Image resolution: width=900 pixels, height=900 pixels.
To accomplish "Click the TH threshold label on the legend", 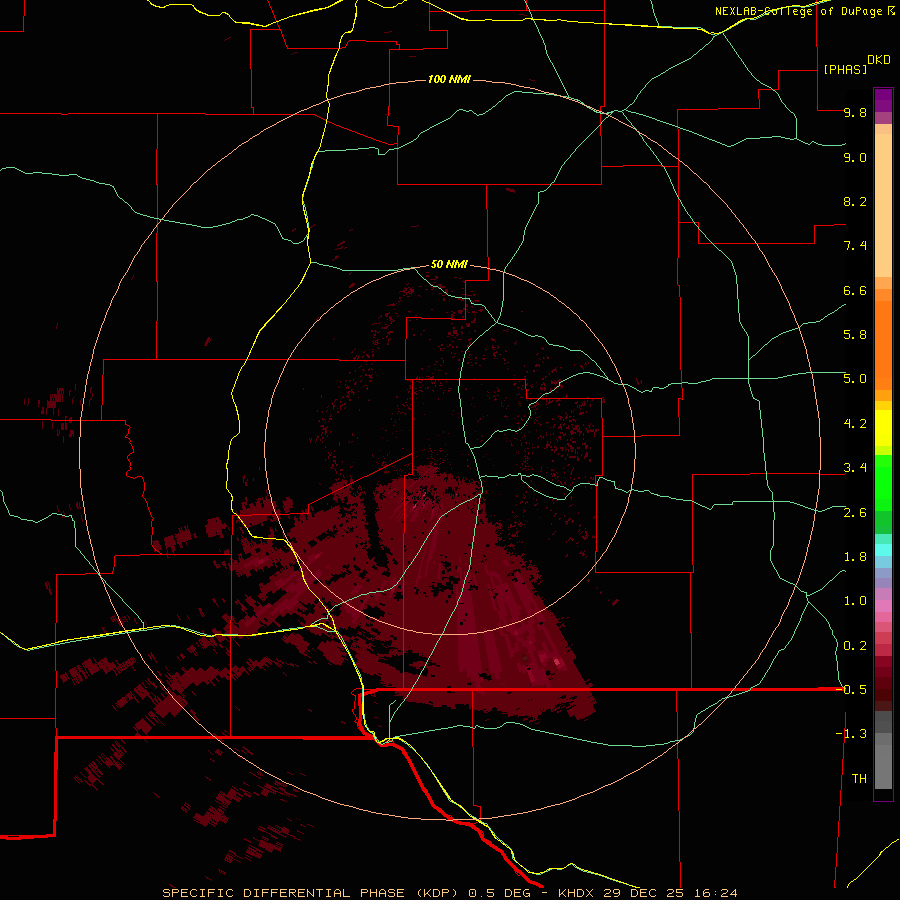I will (859, 779).
